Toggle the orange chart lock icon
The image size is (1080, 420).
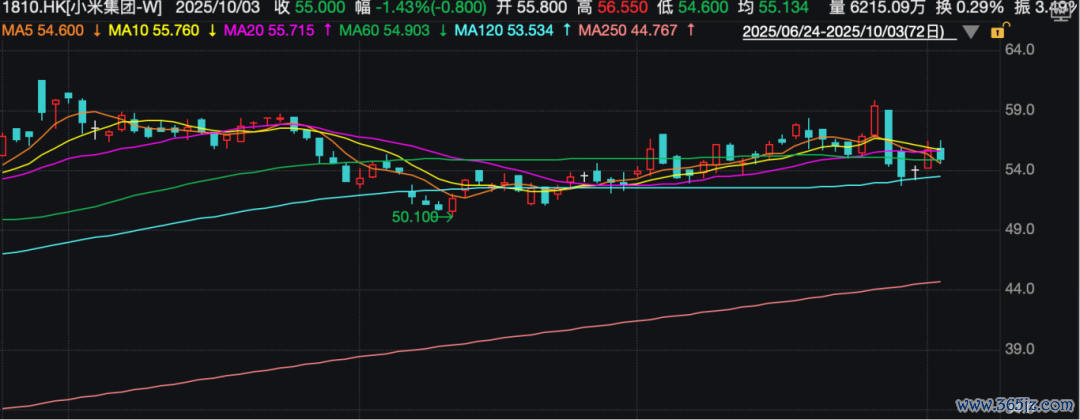point(996,32)
